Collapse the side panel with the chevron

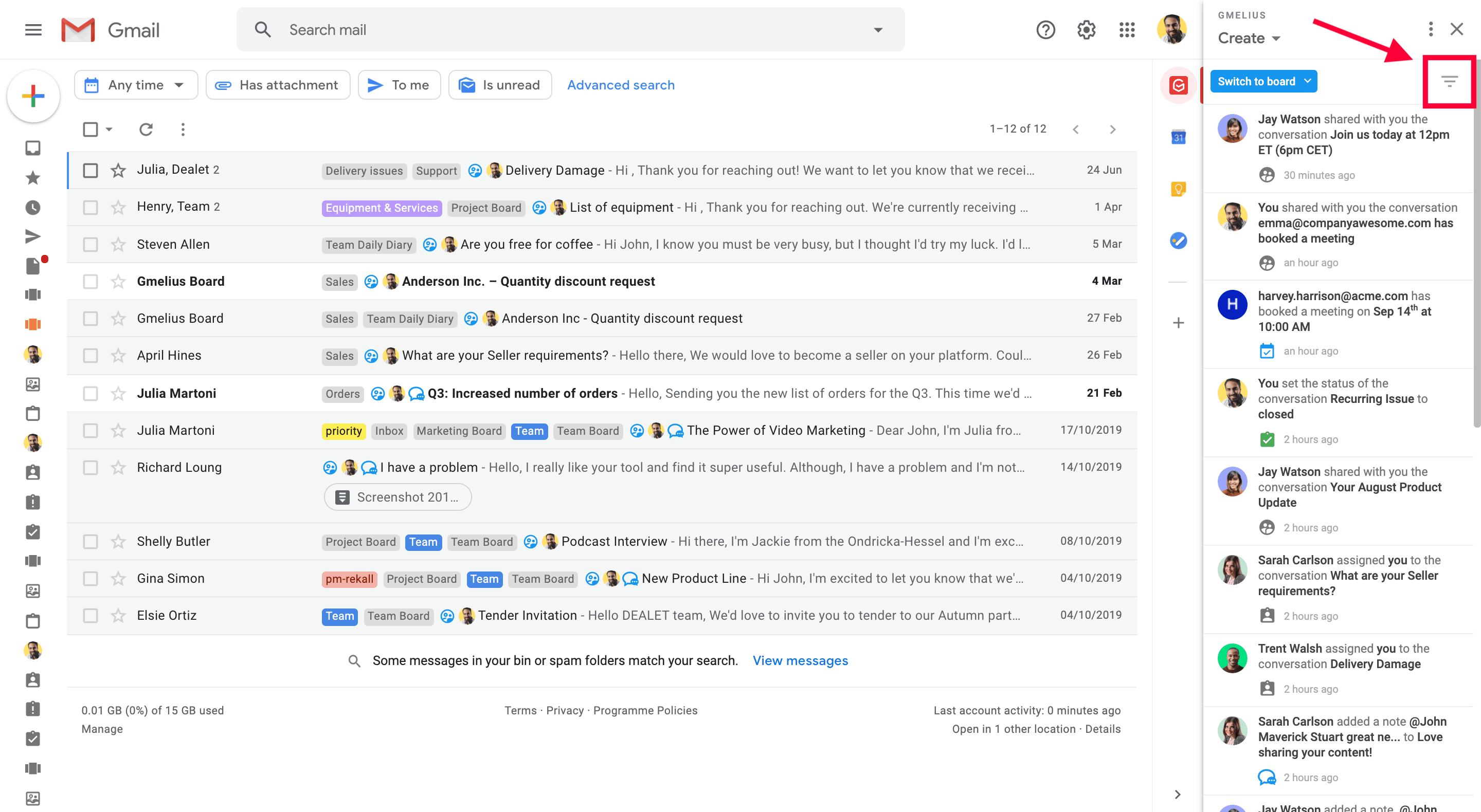click(x=1177, y=794)
